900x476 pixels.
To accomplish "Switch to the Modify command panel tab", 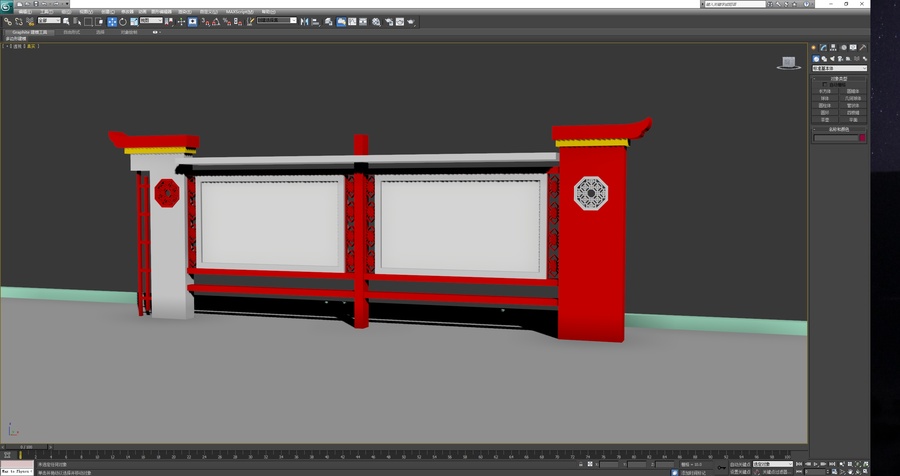I will pos(823,48).
